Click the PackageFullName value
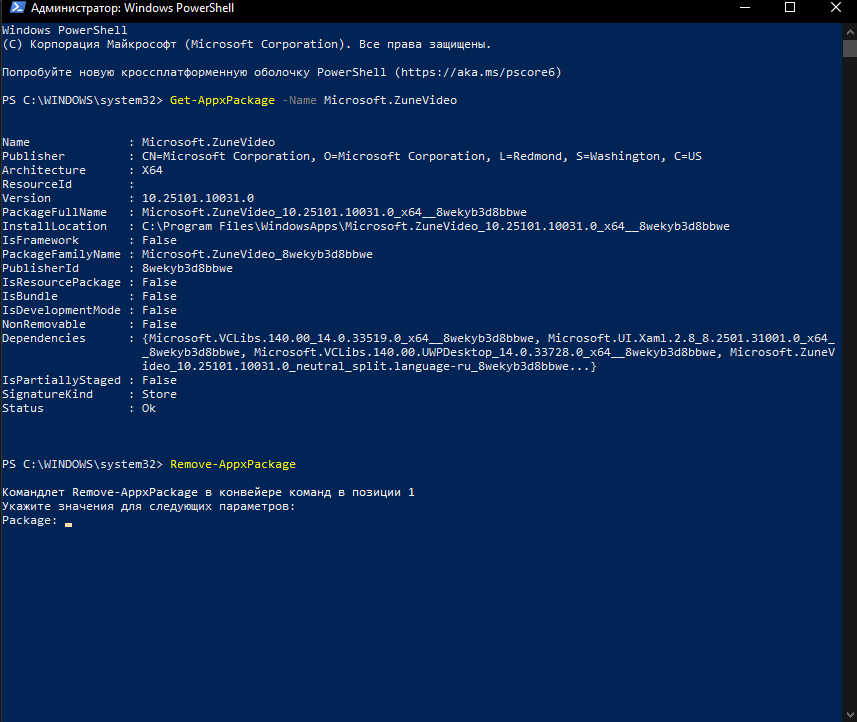 (334, 212)
